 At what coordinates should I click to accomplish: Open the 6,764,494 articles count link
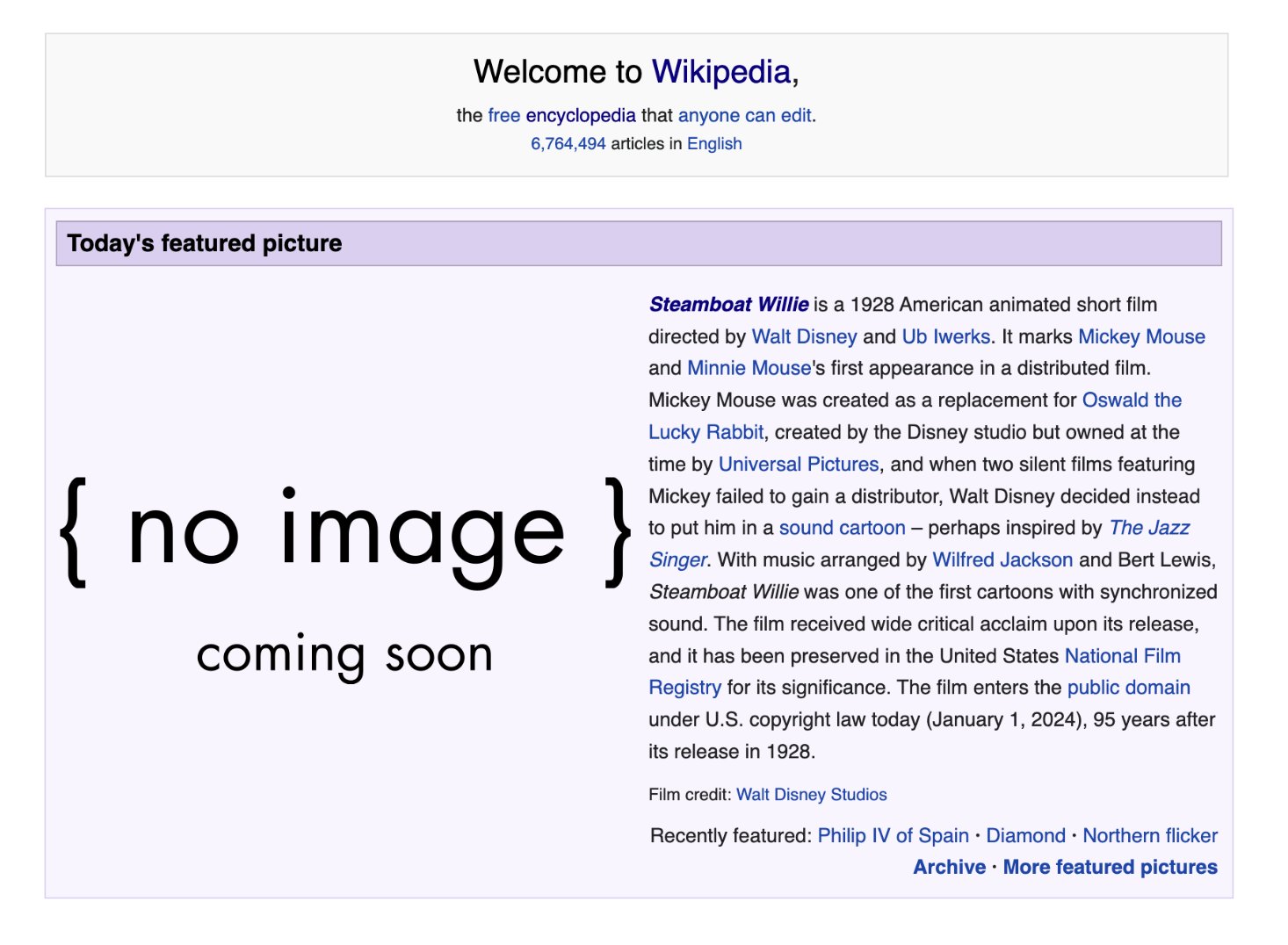(568, 143)
